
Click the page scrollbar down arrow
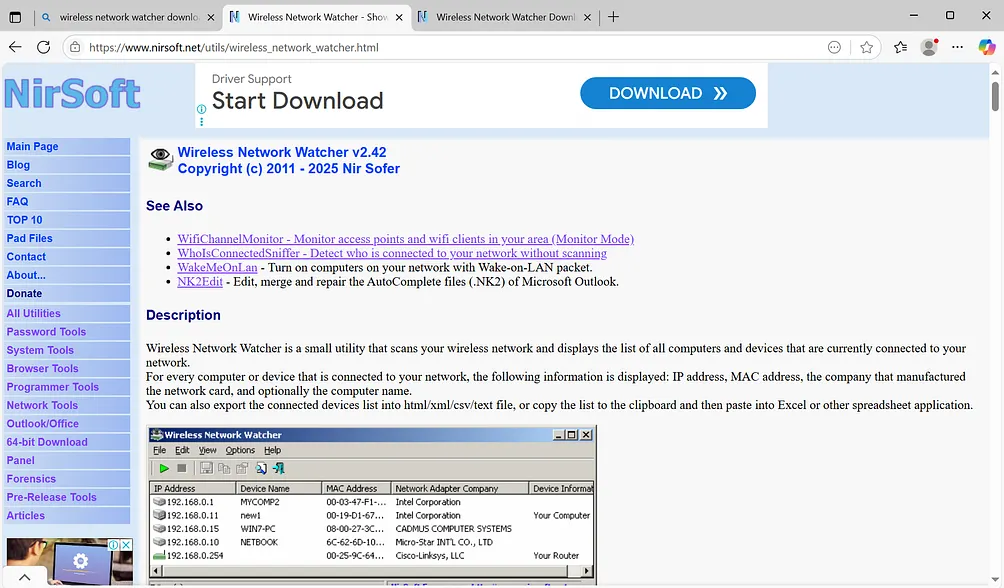tap(995, 580)
